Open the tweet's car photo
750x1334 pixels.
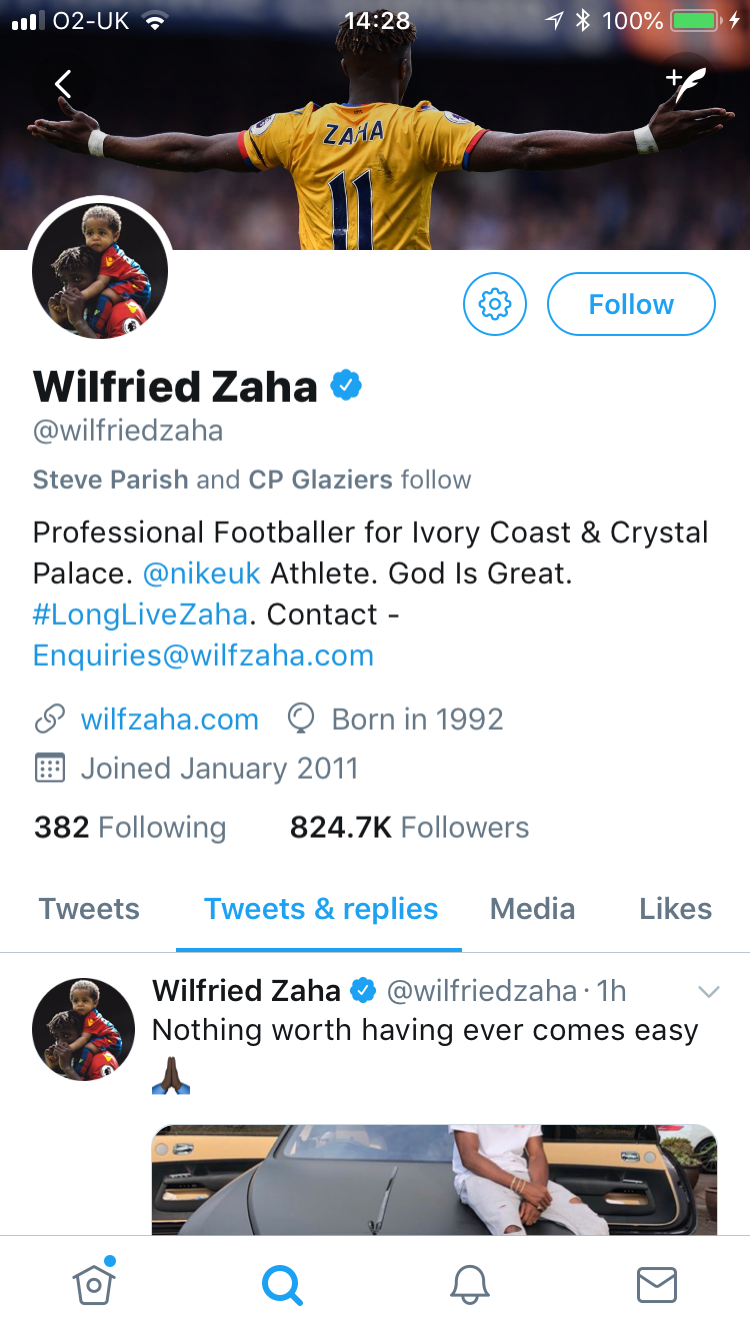434,1180
